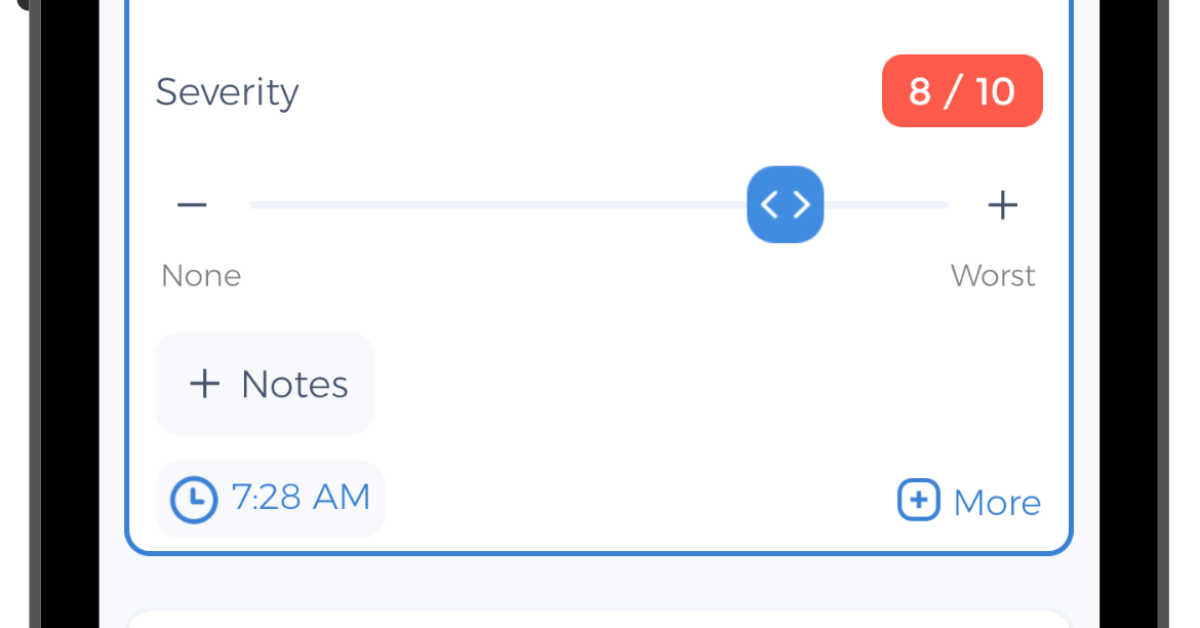
Task: Increase severity with the plus icon
Action: [x=1002, y=205]
